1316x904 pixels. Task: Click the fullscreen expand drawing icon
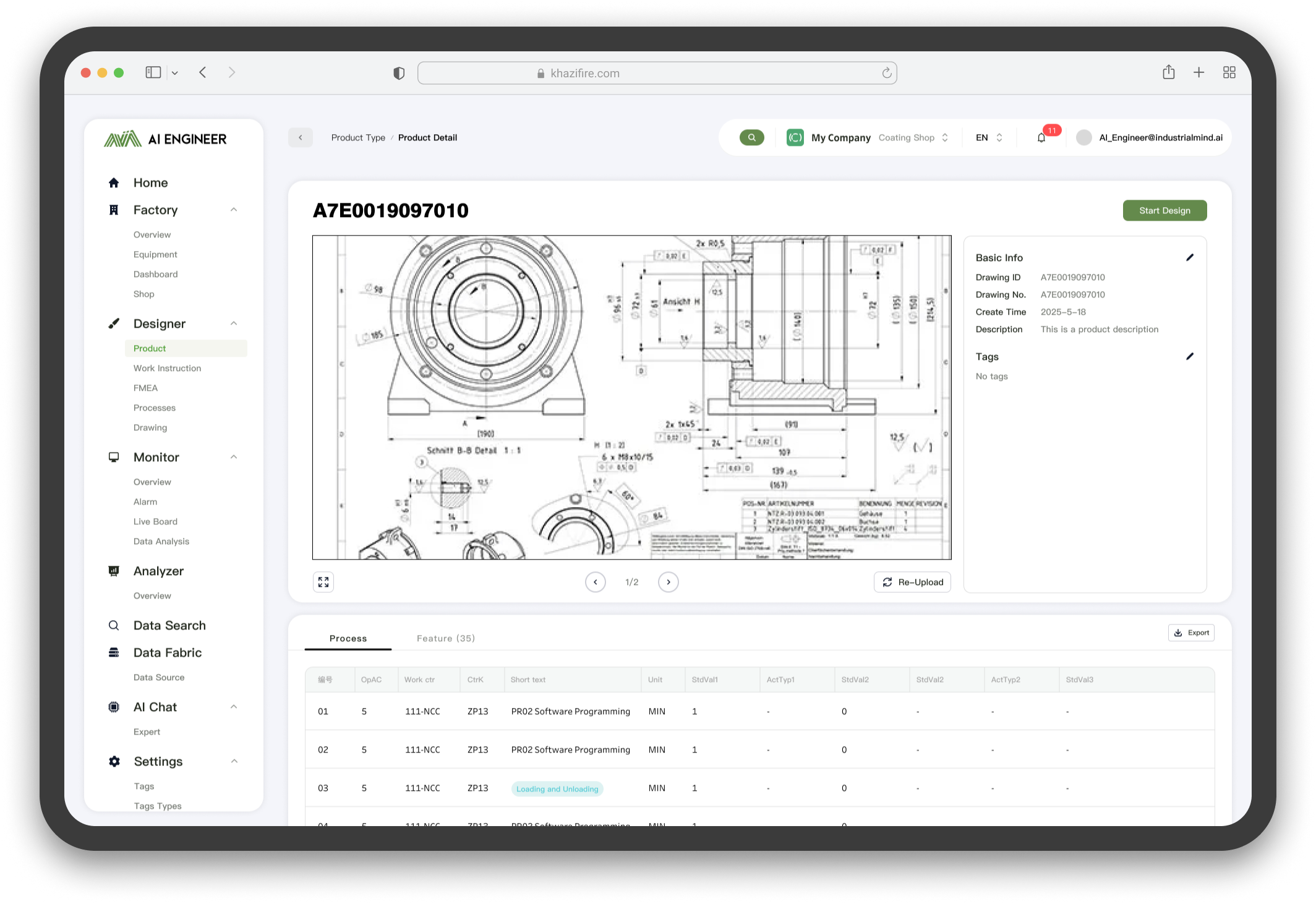(323, 582)
